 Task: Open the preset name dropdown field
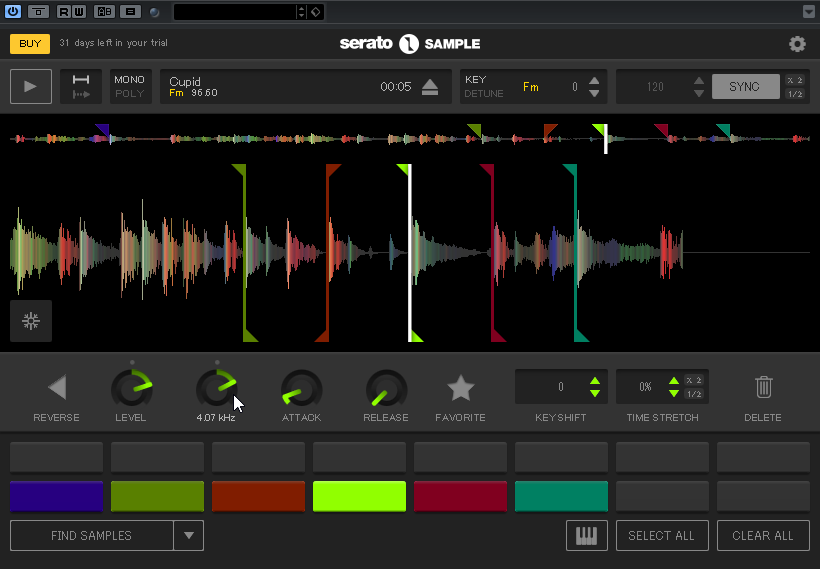point(234,12)
